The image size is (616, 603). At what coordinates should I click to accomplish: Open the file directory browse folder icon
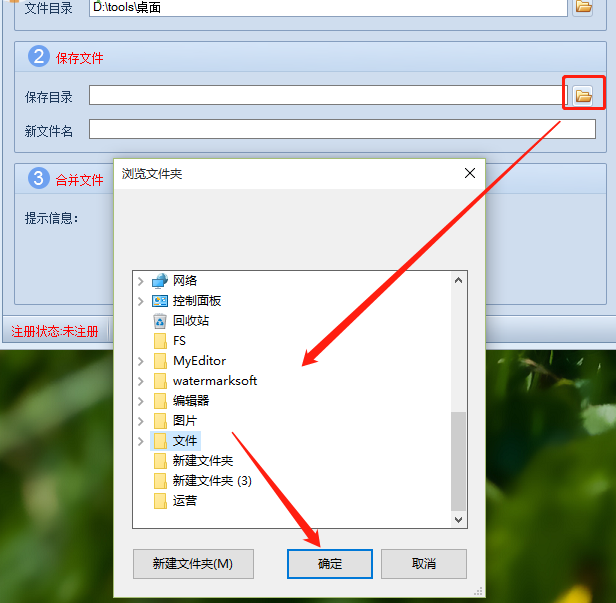(x=583, y=7)
